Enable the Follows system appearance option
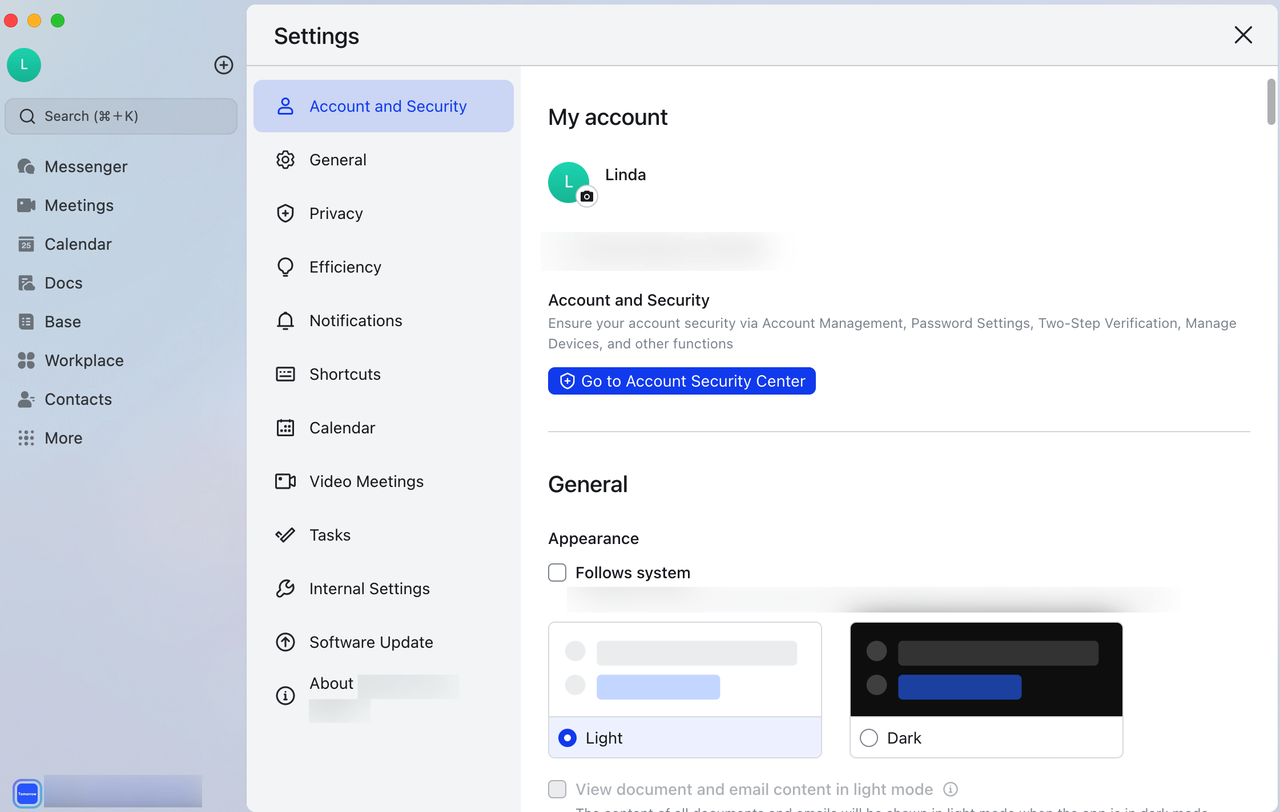Image resolution: width=1280 pixels, height=812 pixels. pos(557,572)
